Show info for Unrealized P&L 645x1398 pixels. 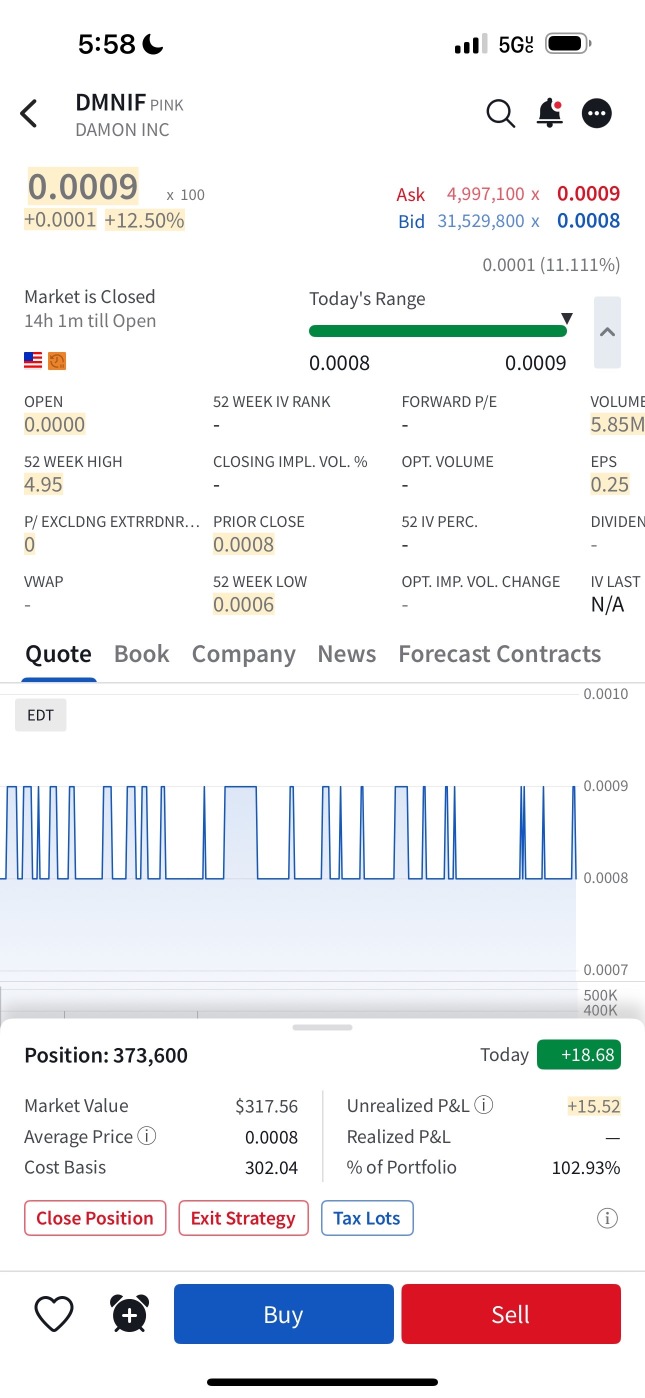click(x=484, y=1105)
